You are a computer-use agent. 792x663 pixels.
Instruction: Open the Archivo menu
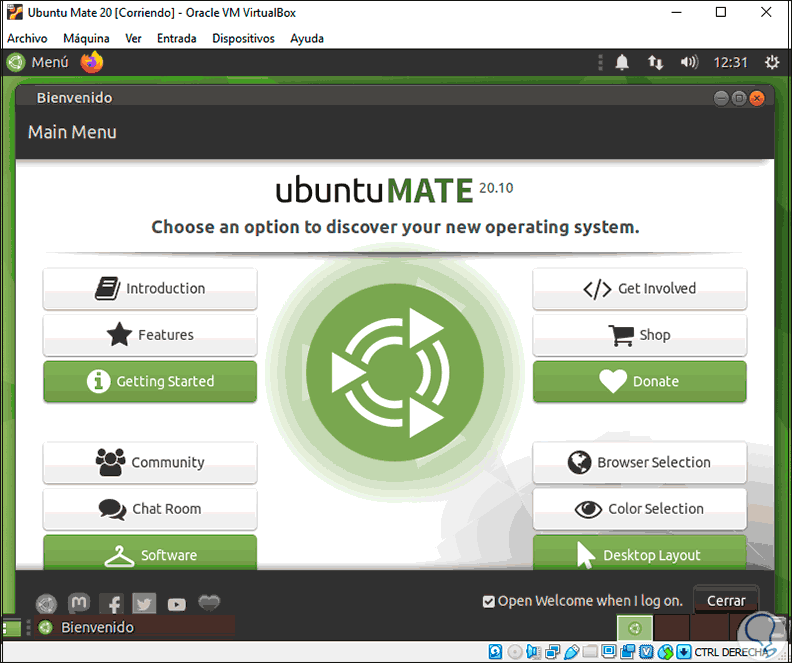pyautogui.click(x=27, y=38)
